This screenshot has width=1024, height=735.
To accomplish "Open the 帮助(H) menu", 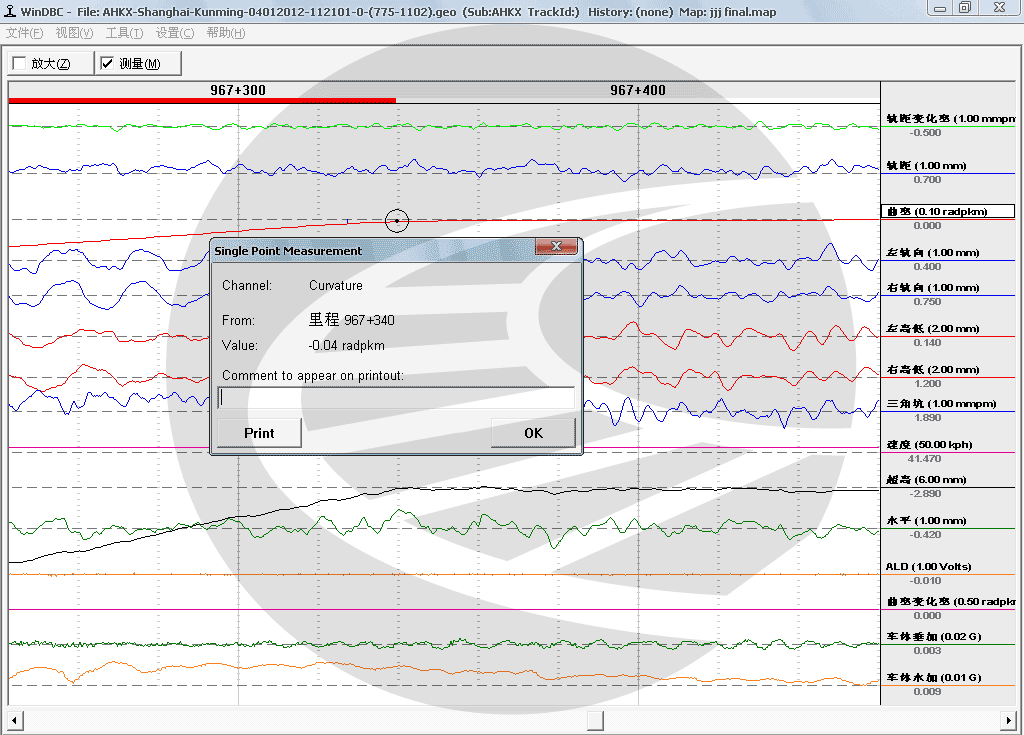I will (226, 33).
